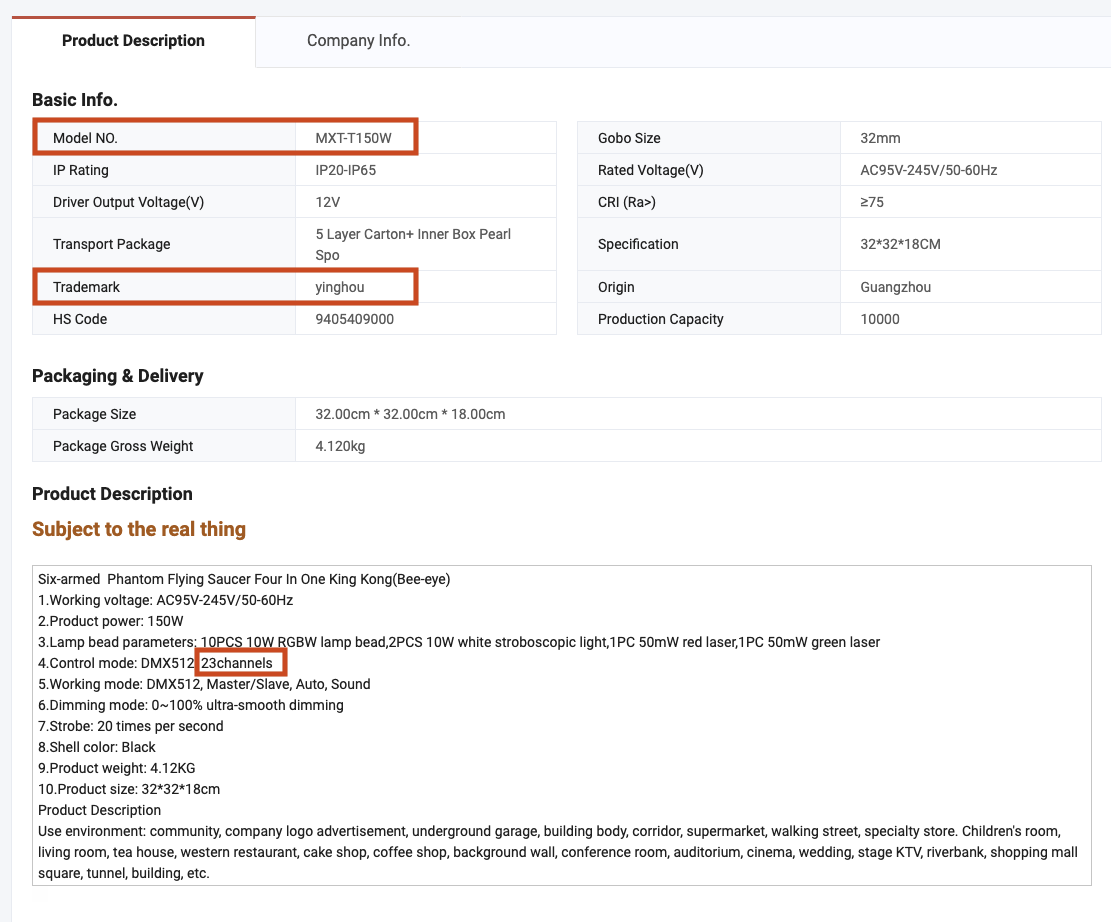Click the Rated Voltage AC95V-245V/50-60Hz value
1111x922 pixels.
[x=928, y=170]
